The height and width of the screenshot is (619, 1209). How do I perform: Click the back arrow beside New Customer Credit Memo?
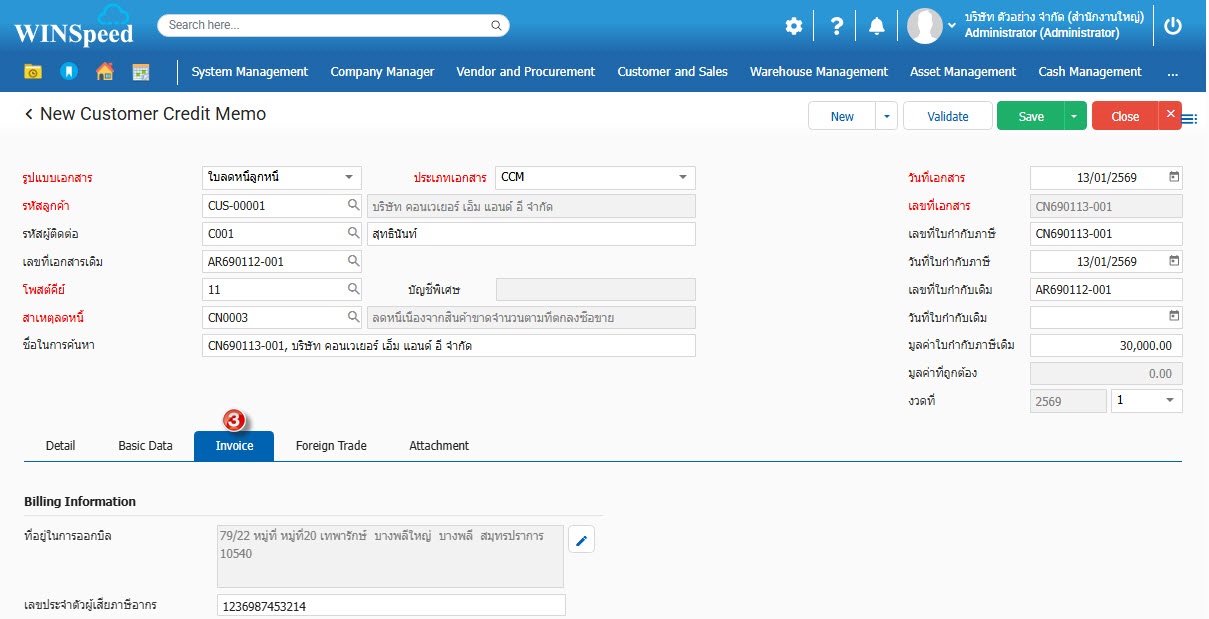pos(29,115)
